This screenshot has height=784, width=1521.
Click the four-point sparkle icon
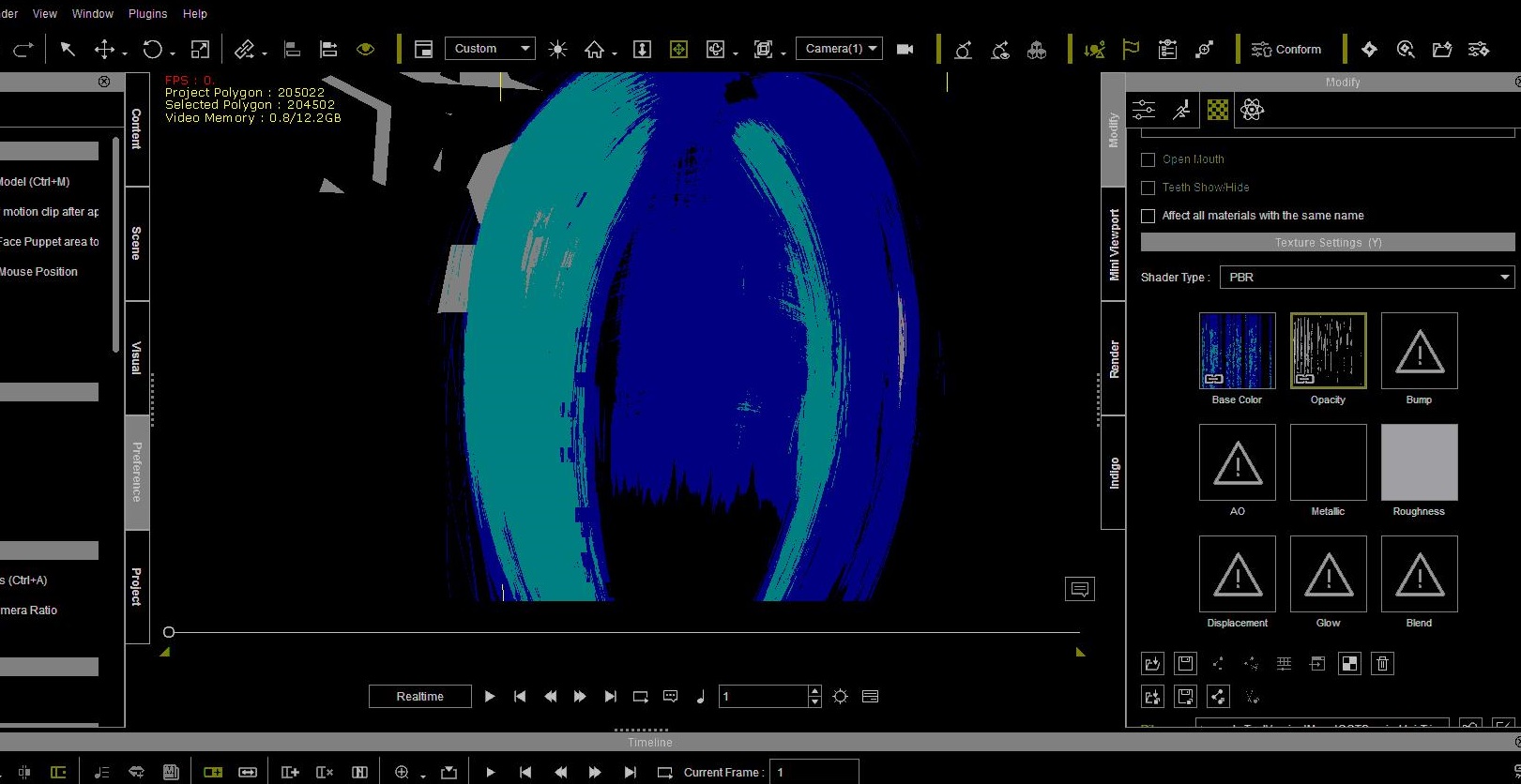pyautogui.click(x=1369, y=49)
